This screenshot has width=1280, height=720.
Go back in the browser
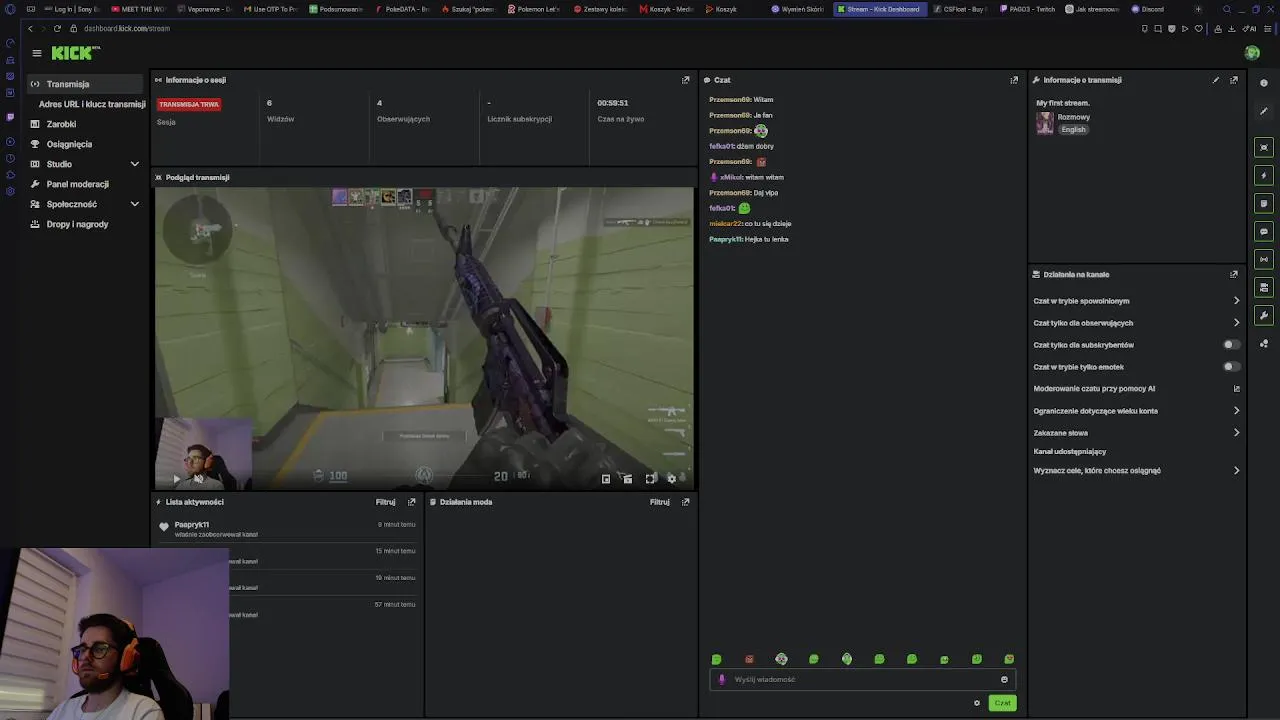point(30,28)
